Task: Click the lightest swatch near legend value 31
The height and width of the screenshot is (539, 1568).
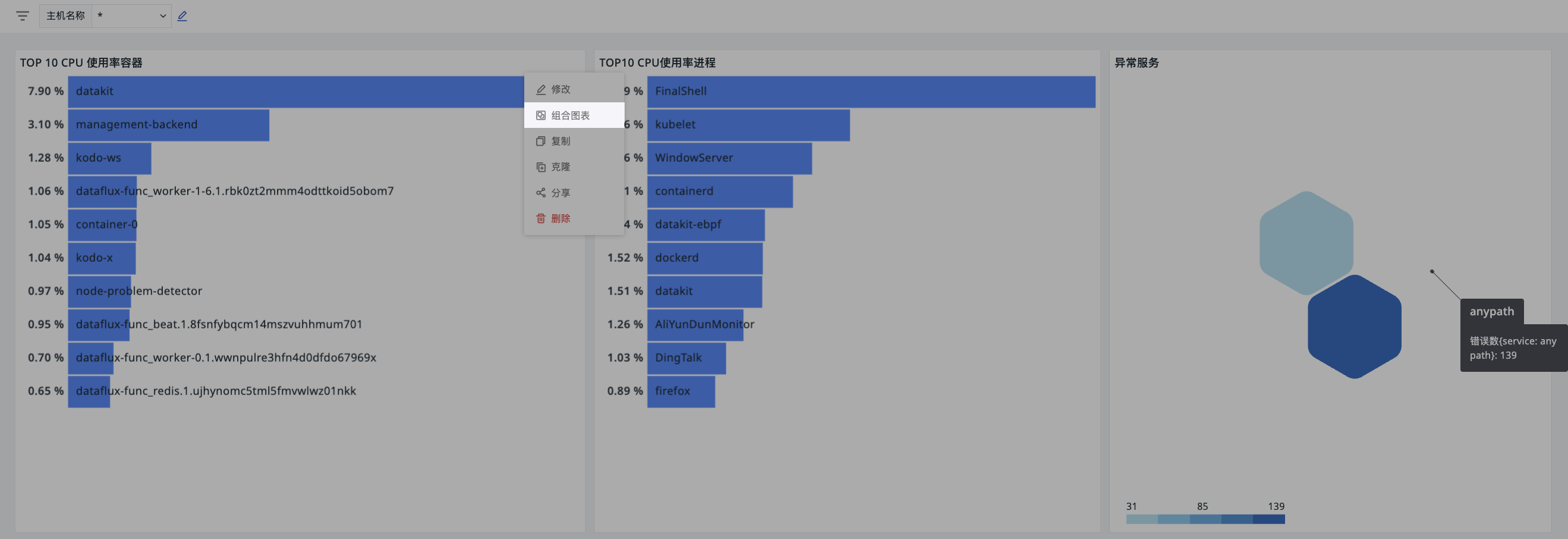Action: [1142, 519]
